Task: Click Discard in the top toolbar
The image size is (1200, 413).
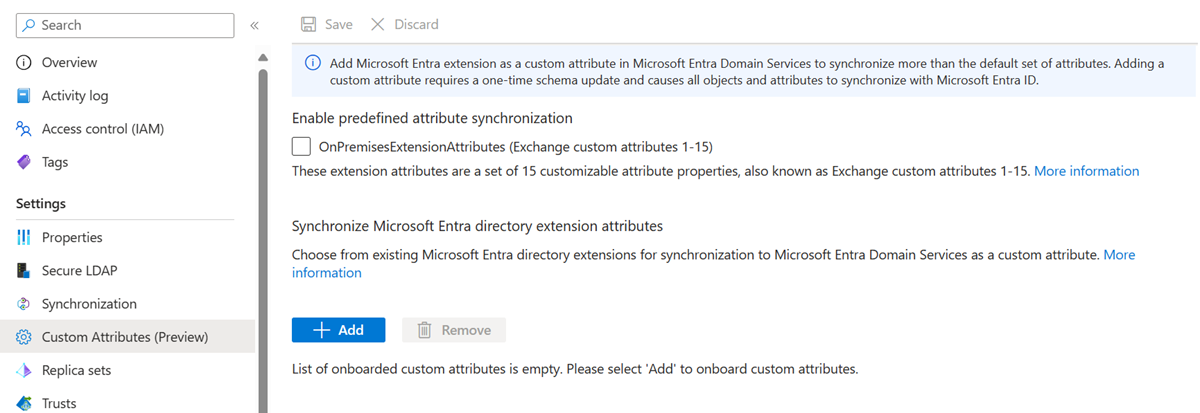Action: [404, 24]
